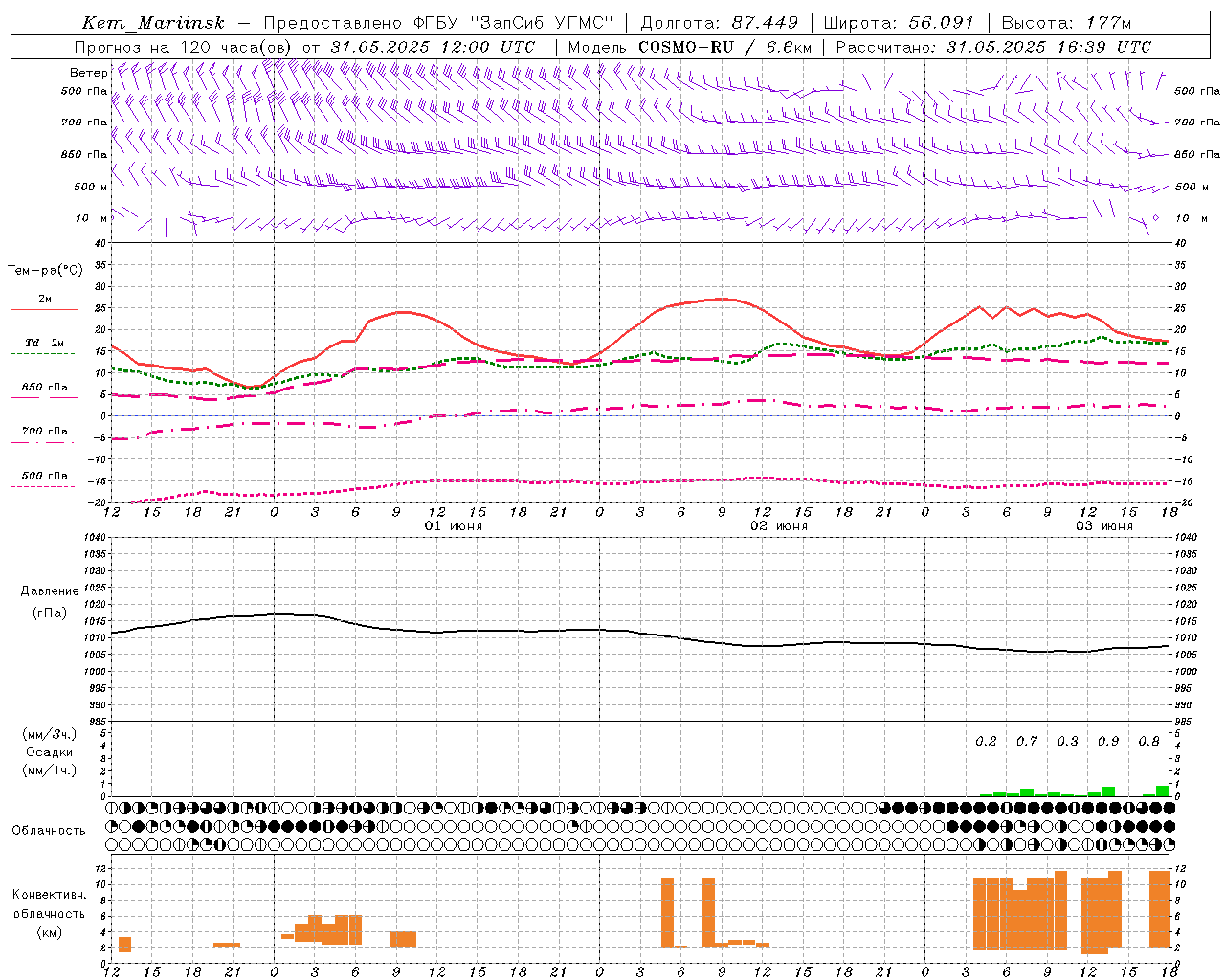Click the 01 июня date label
Image resolution: width=1225 pixels, height=980 pixels.
[453, 526]
